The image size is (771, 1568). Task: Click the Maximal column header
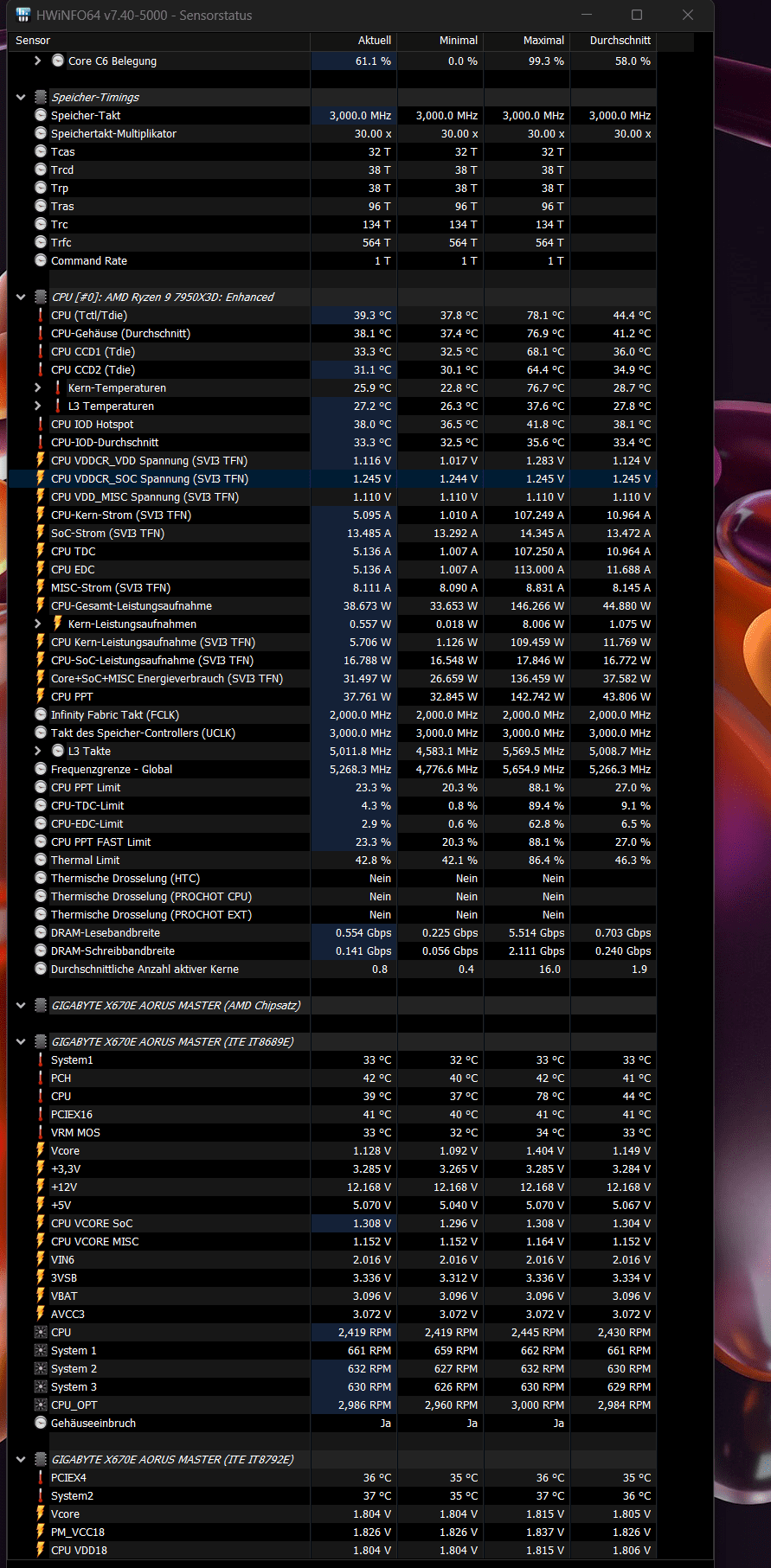coord(527,41)
